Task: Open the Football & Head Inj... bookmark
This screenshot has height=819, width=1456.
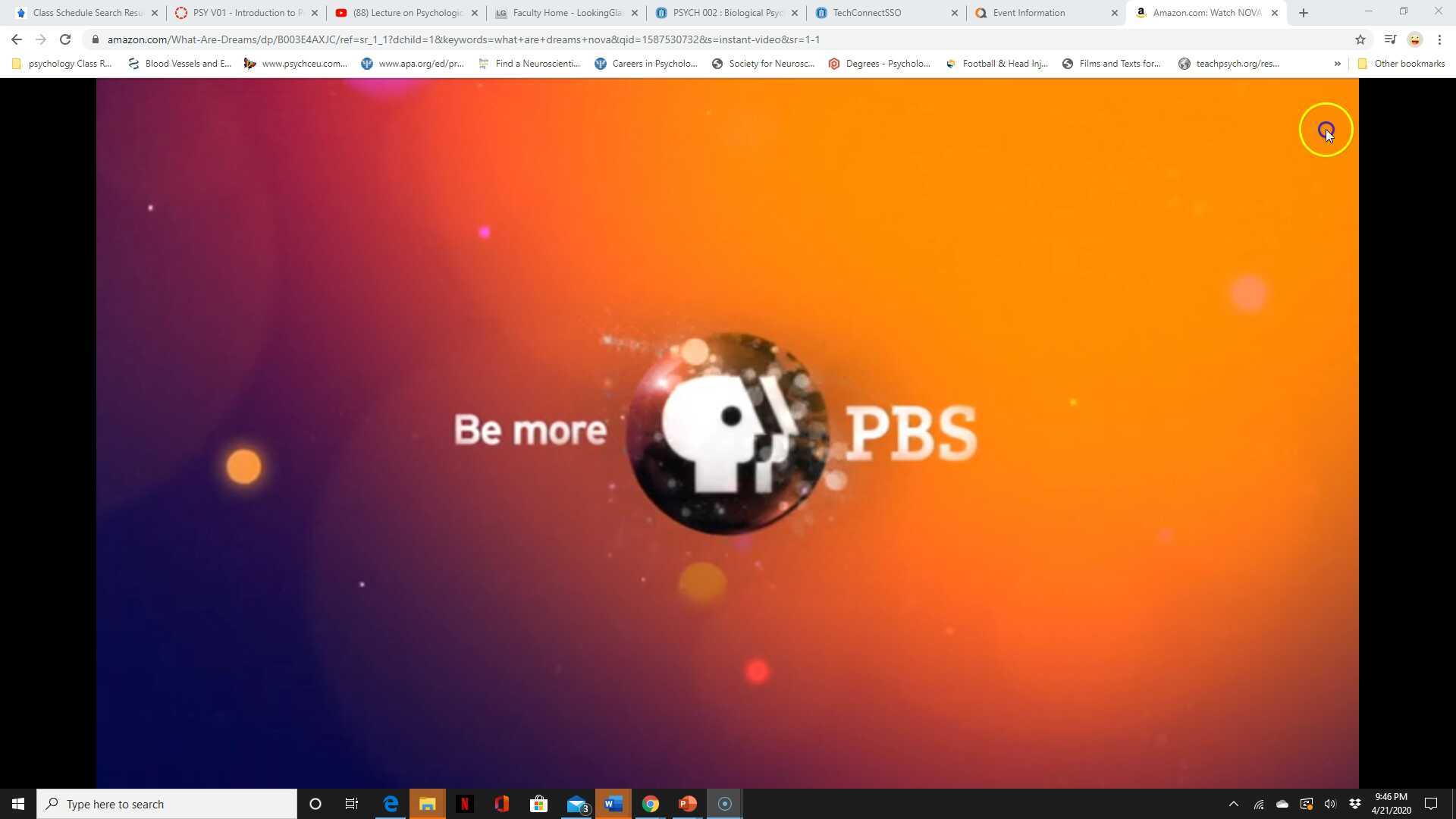Action: pyautogui.click(x=996, y=64)
